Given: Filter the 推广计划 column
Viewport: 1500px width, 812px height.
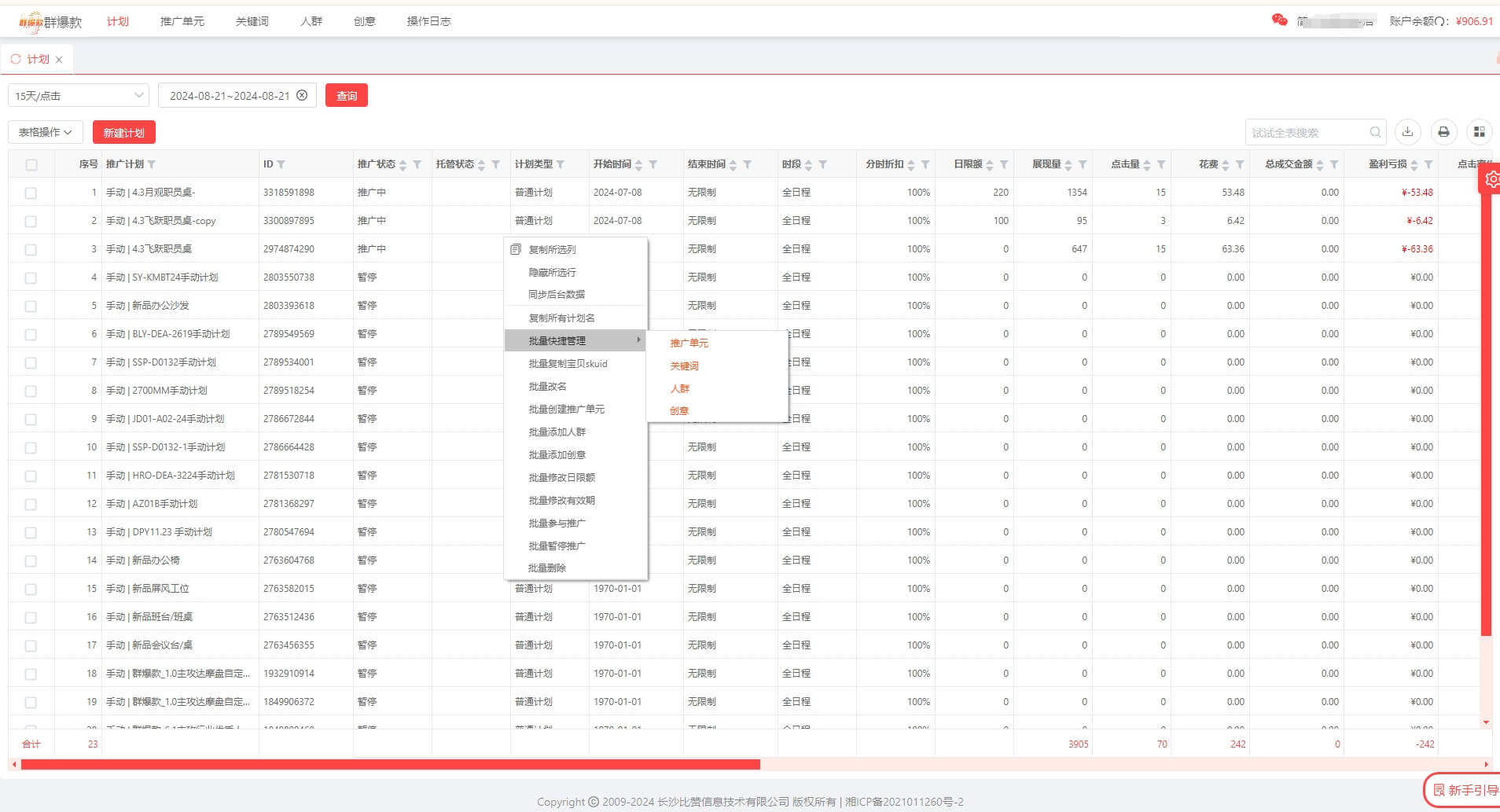Looking at the screenshot, I should point(152,164).
